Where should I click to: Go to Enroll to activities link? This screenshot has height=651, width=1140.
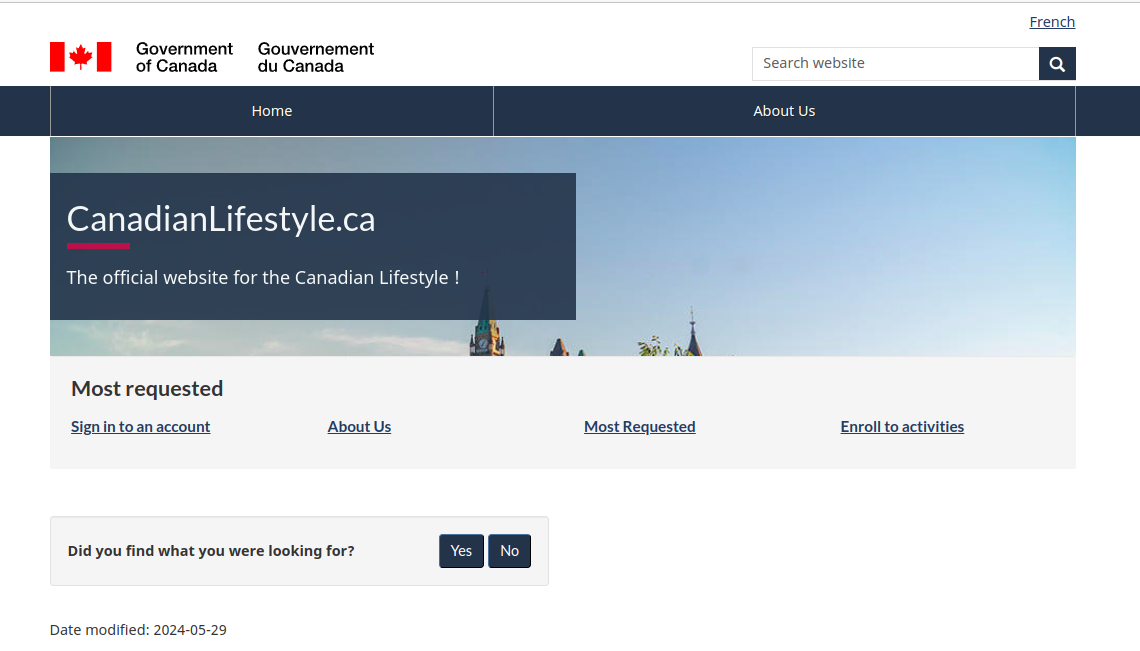click(902, 427)
